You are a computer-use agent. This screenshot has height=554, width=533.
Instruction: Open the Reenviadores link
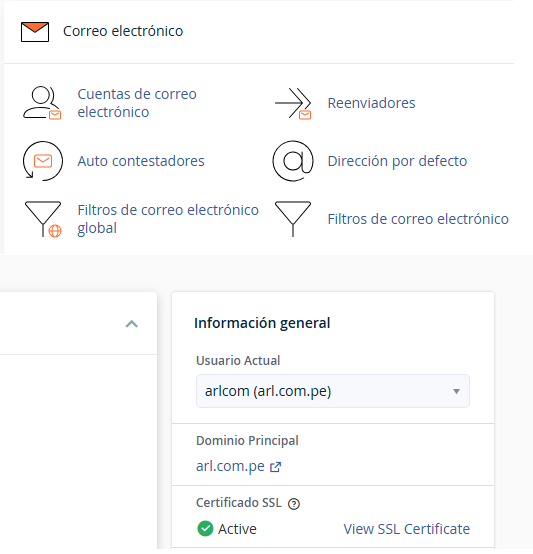[x=371, y=103]
